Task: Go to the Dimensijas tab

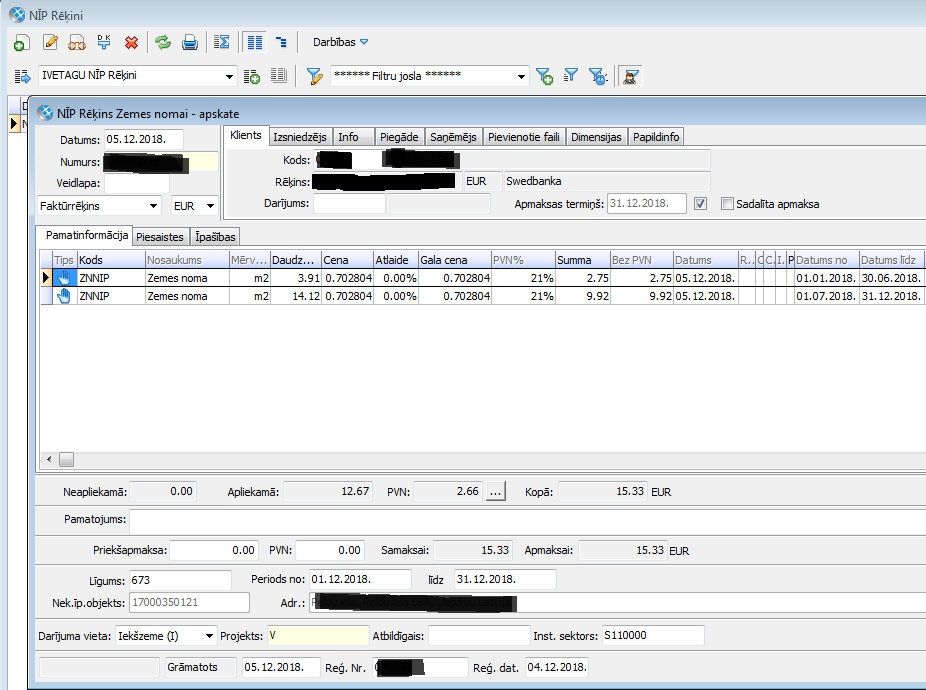Action: [x=596, y=137]
